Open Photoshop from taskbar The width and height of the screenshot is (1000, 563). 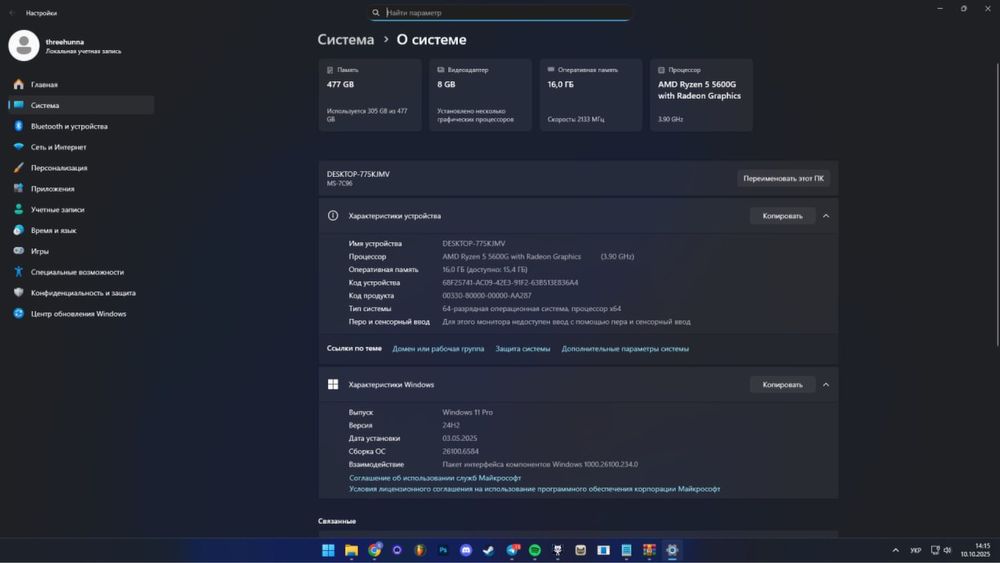(x=443, y=550)
